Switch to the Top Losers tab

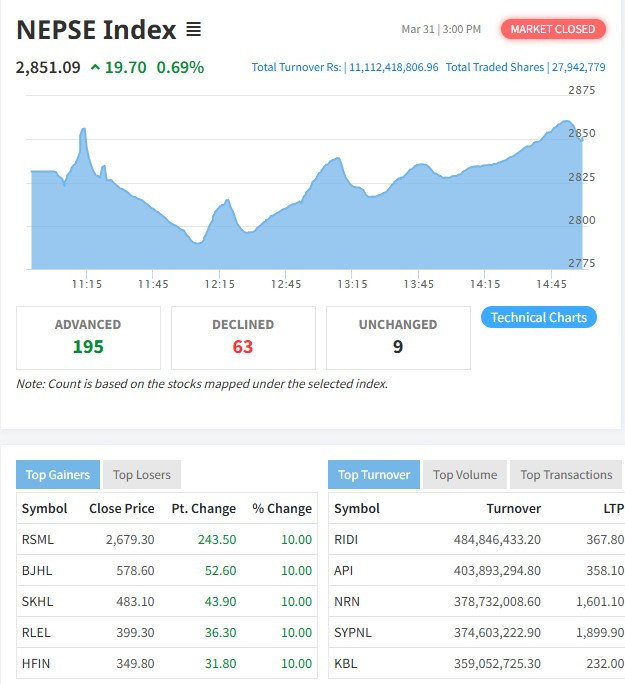pyautogui.click(x=141, y=475)
